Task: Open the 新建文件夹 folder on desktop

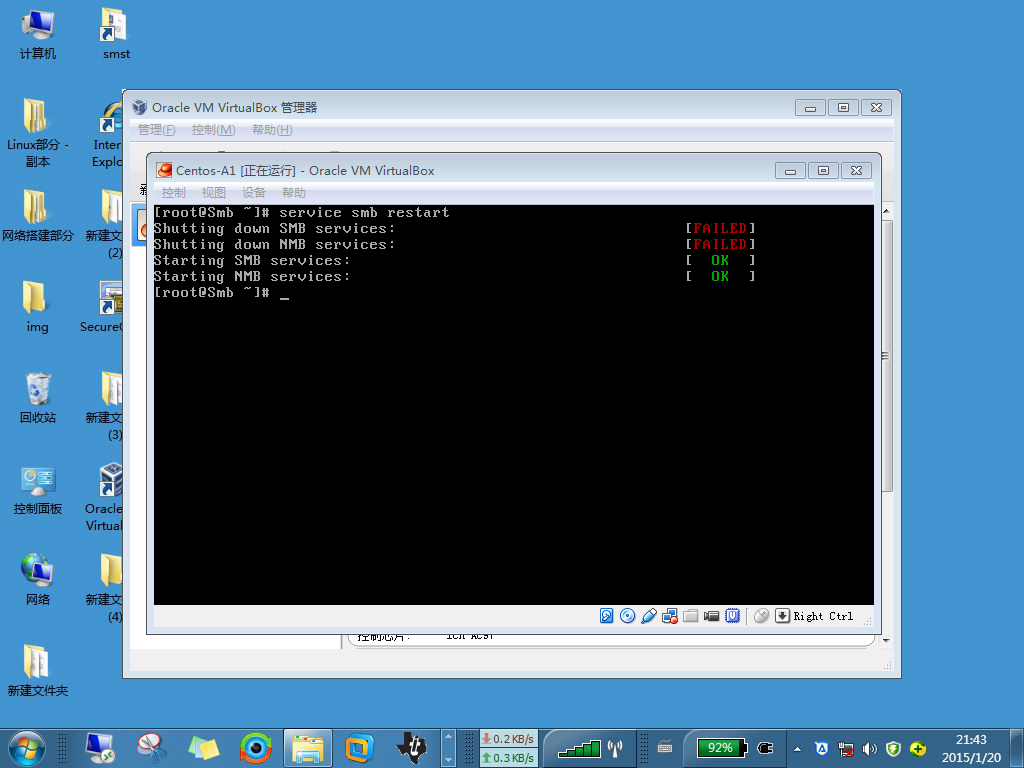Action: pos(38,671)
